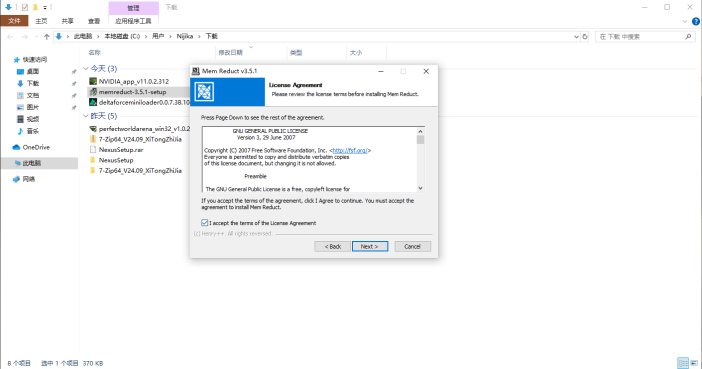Open the 主页 ribbon tab

[x=41, y=21]
